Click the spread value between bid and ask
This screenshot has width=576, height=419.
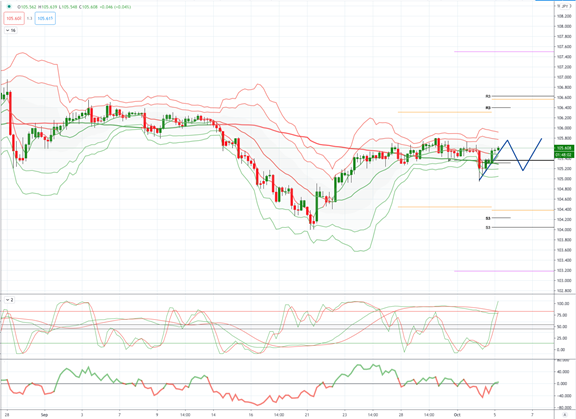[29, 18]
